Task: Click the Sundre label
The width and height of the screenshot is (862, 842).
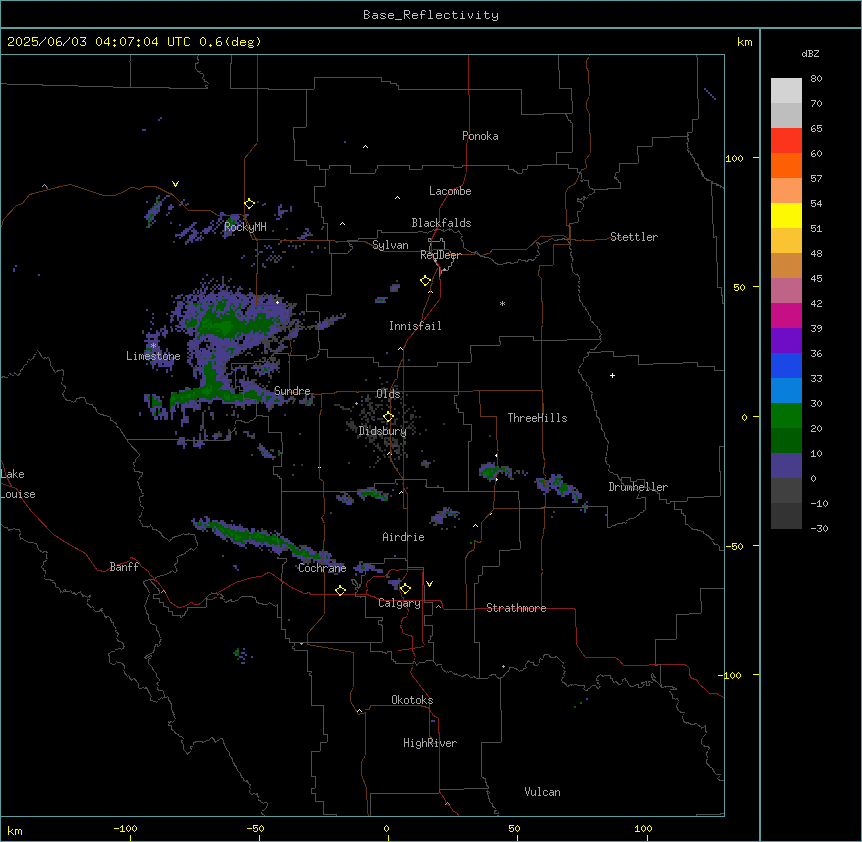Action: (x=292, y=391)
